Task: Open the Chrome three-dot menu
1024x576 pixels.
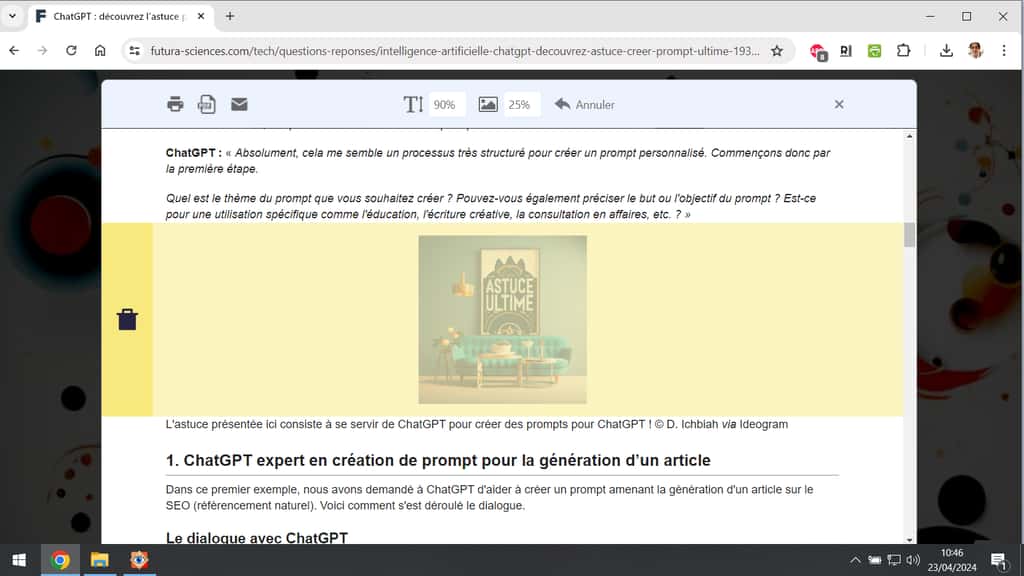Action: point(1004,50)
